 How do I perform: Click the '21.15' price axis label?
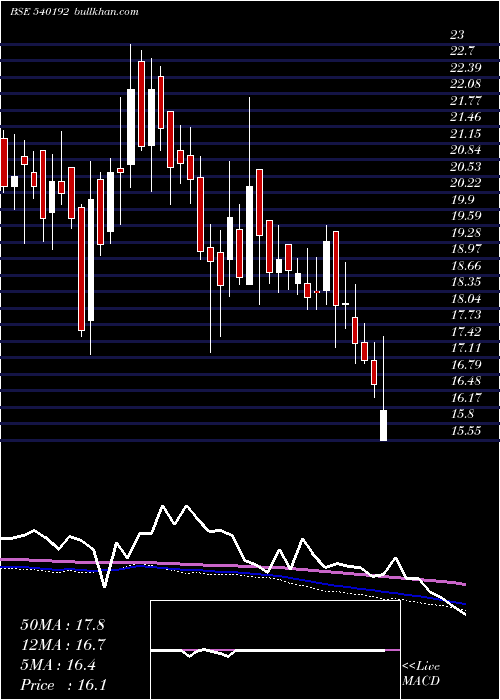[466, 133]
